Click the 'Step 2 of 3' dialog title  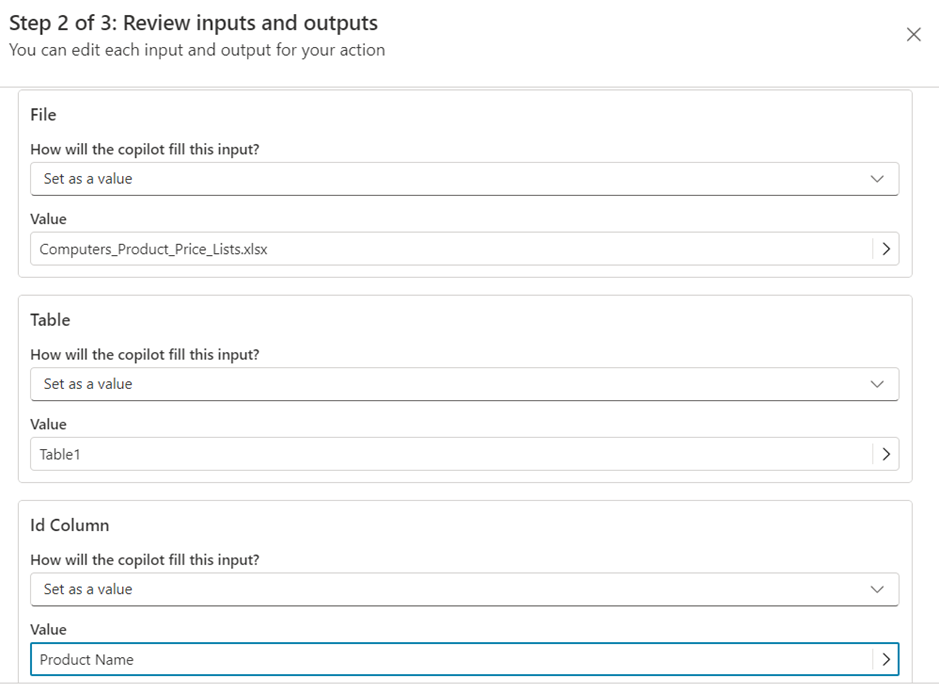pos(193,23)
